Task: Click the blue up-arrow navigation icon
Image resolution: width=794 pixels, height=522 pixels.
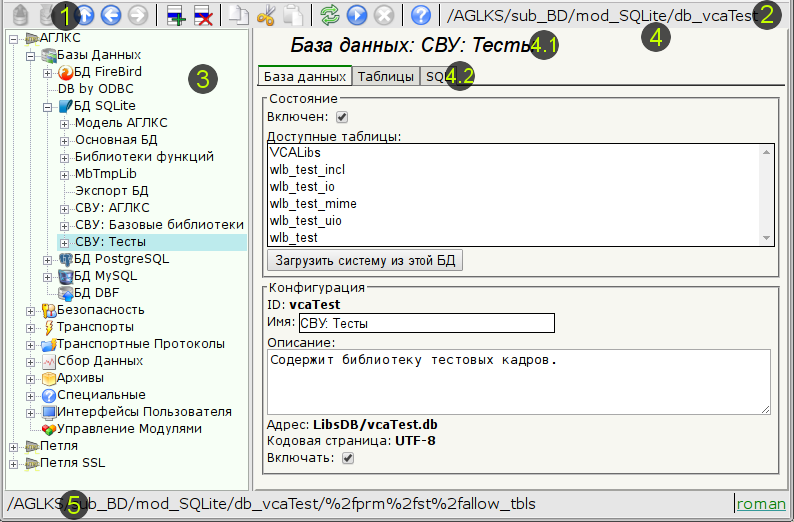Action: pyautogui.click(x=86, y=15)
